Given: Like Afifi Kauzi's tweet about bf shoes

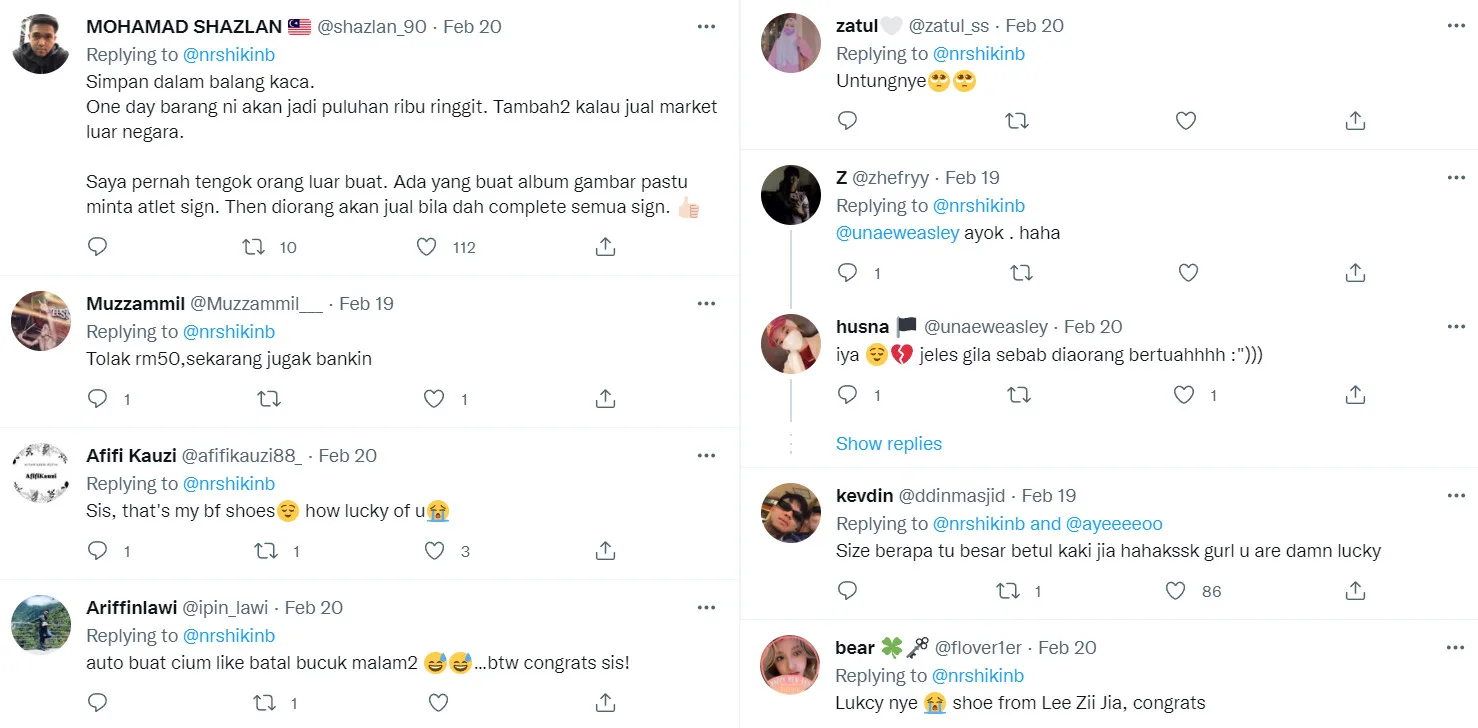Looking at the screenshot, I should [434, 551].
